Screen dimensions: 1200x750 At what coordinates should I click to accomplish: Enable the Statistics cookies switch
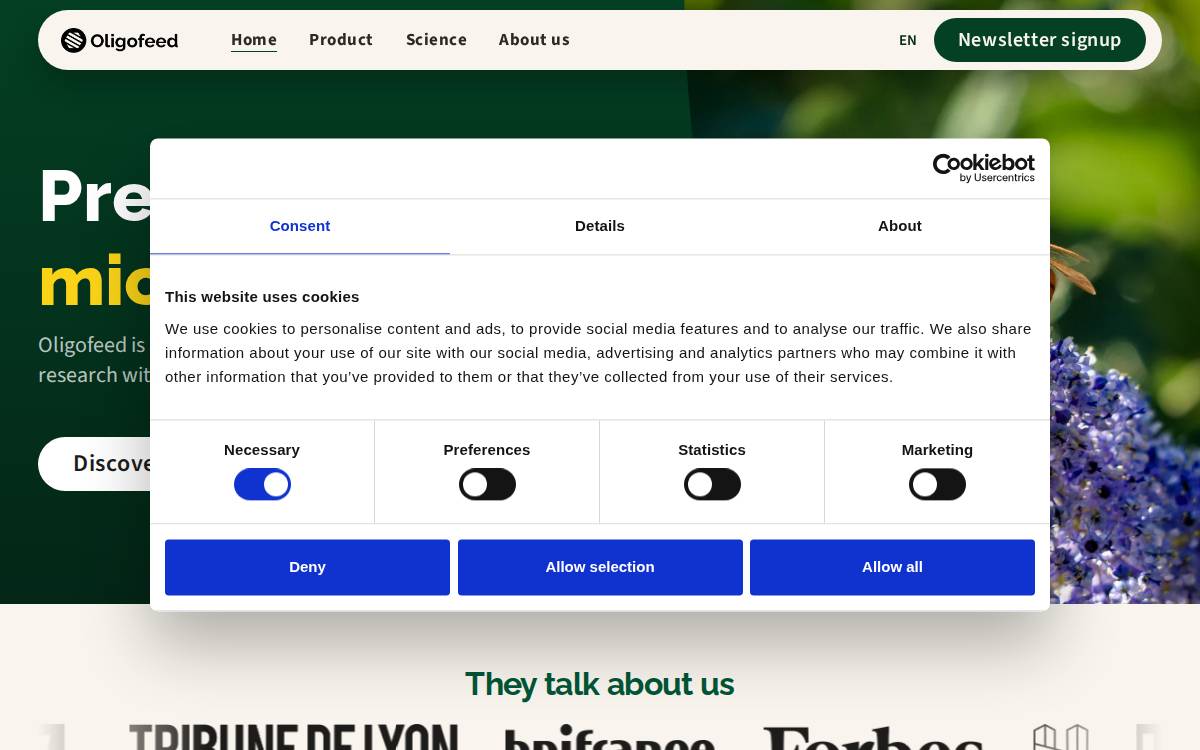point(712,484)
